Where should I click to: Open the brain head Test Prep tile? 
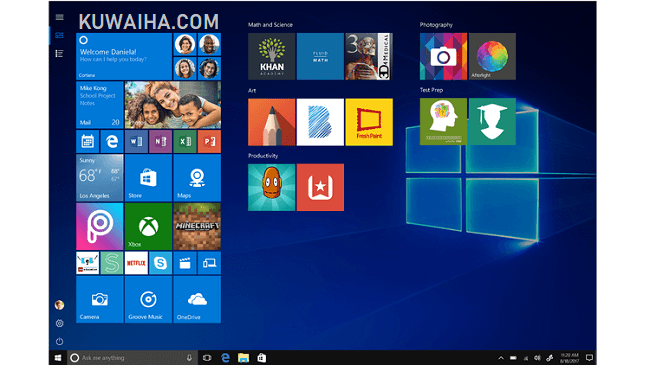(443, 122)
